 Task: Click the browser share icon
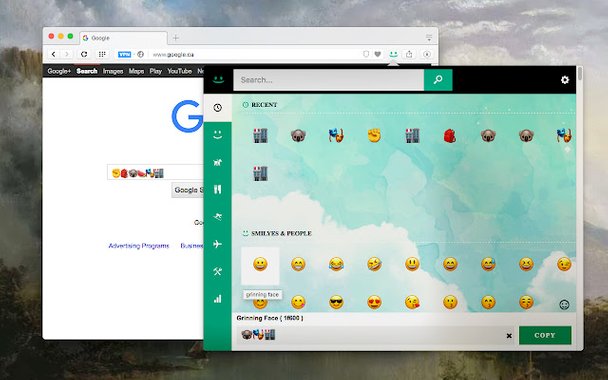[409, 54]
